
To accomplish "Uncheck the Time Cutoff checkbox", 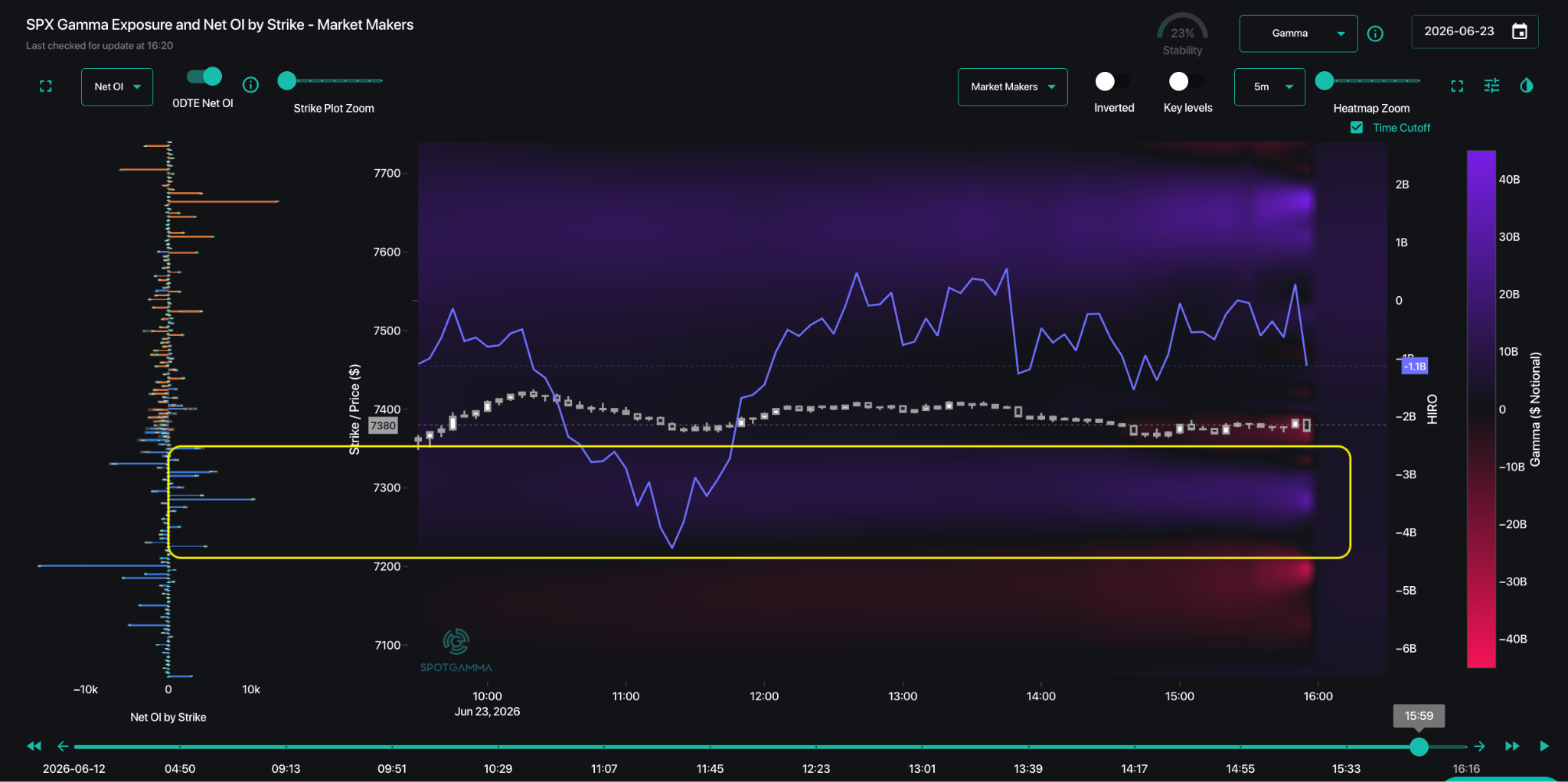I will [x=1357, y=128].
